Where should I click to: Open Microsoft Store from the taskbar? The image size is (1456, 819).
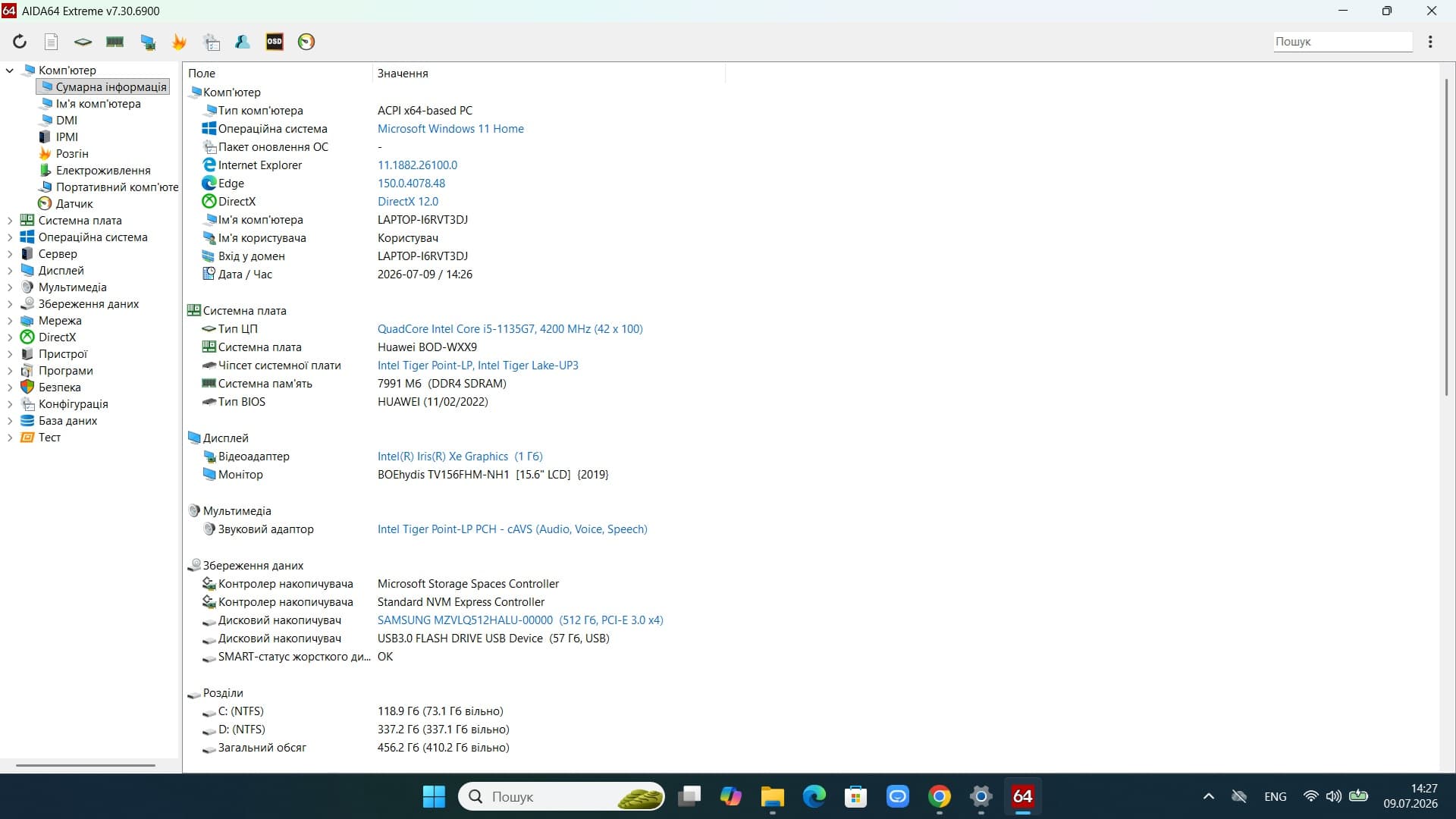point(856,797)
